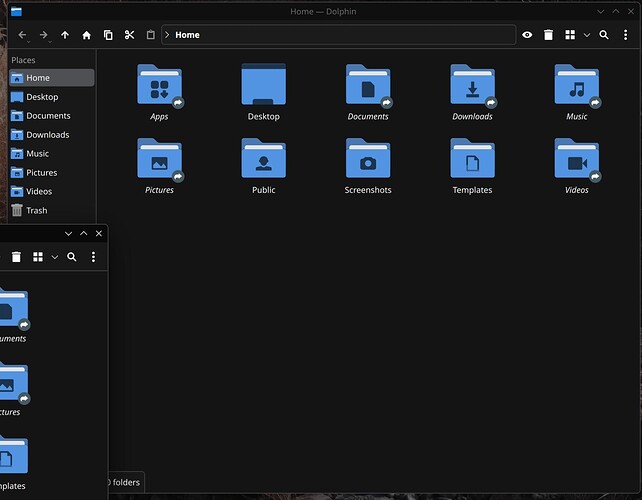This screenshot has width=642, height=500.
Task: Open the three-dot menu in main window
Action: click(x=625, y=35)
